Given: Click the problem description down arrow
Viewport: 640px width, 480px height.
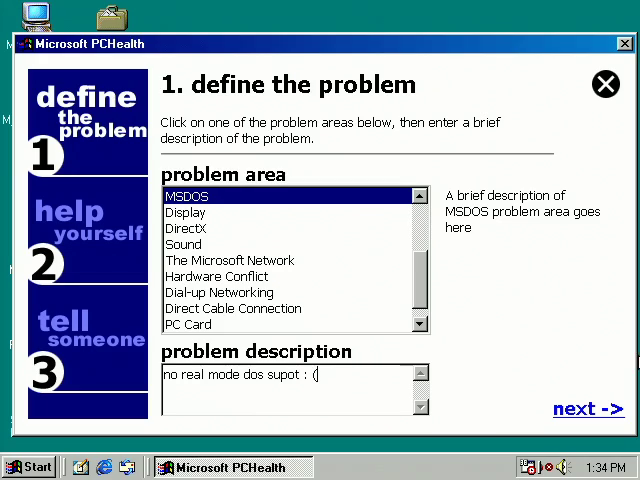Looking at the screenshot, I should pyautogui.click(x=421, y=407).
